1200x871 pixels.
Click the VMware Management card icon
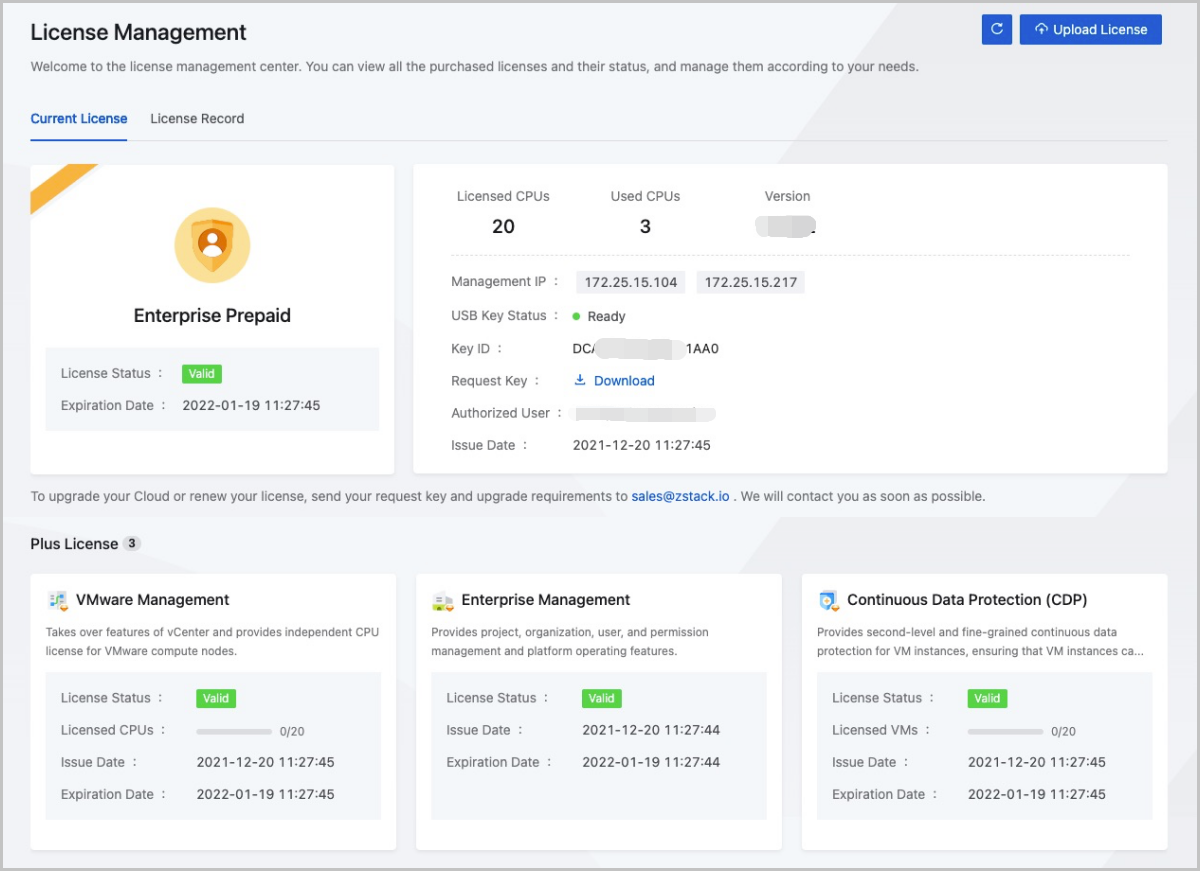(x=58, y=601)
